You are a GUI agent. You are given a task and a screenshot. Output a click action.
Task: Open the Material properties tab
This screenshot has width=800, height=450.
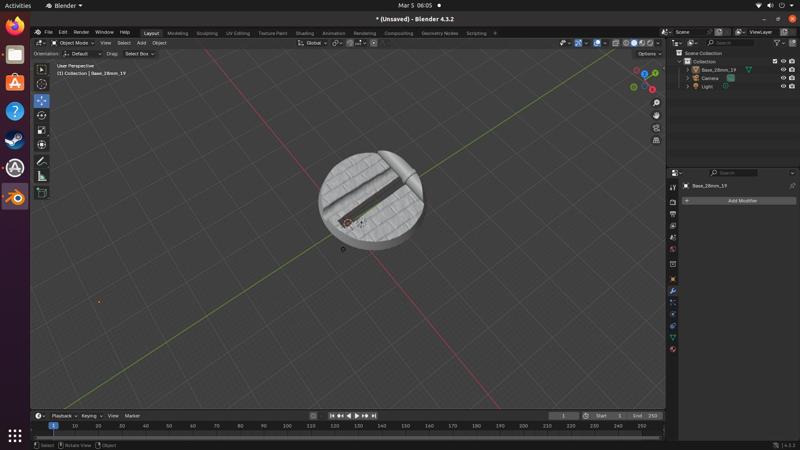(x=673, y=349)
